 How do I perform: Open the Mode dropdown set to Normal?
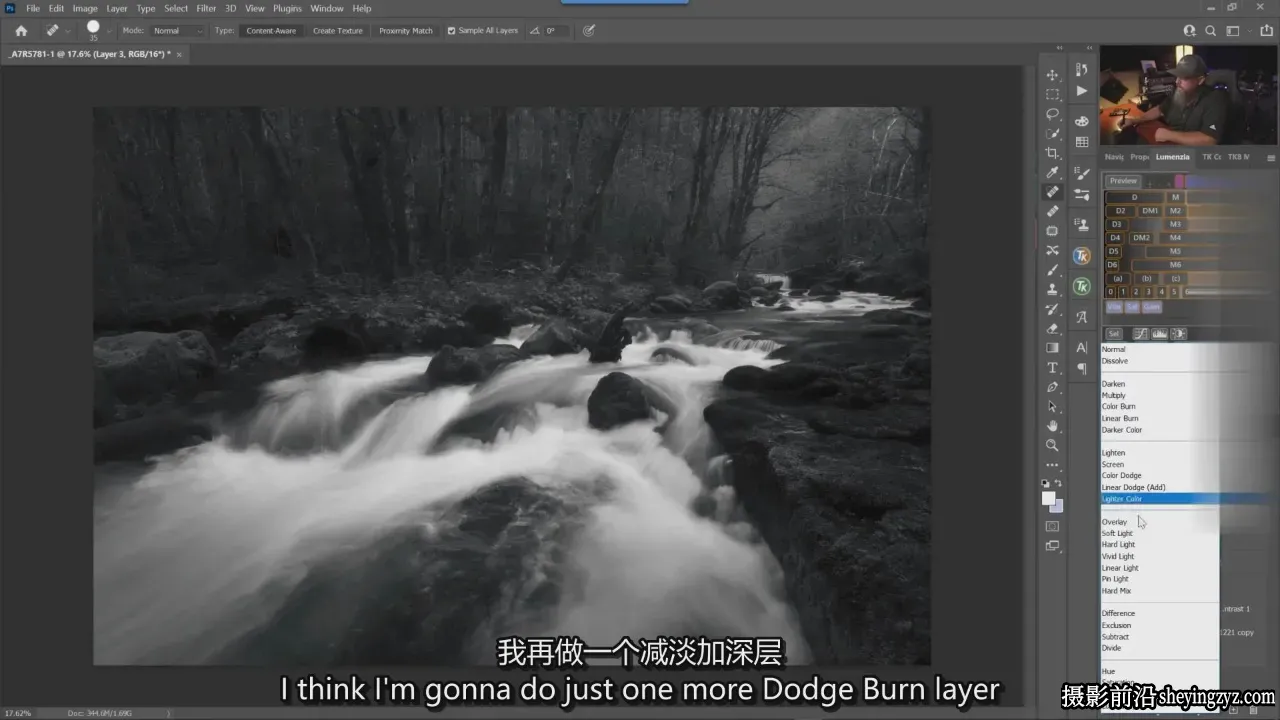[177, 31]
